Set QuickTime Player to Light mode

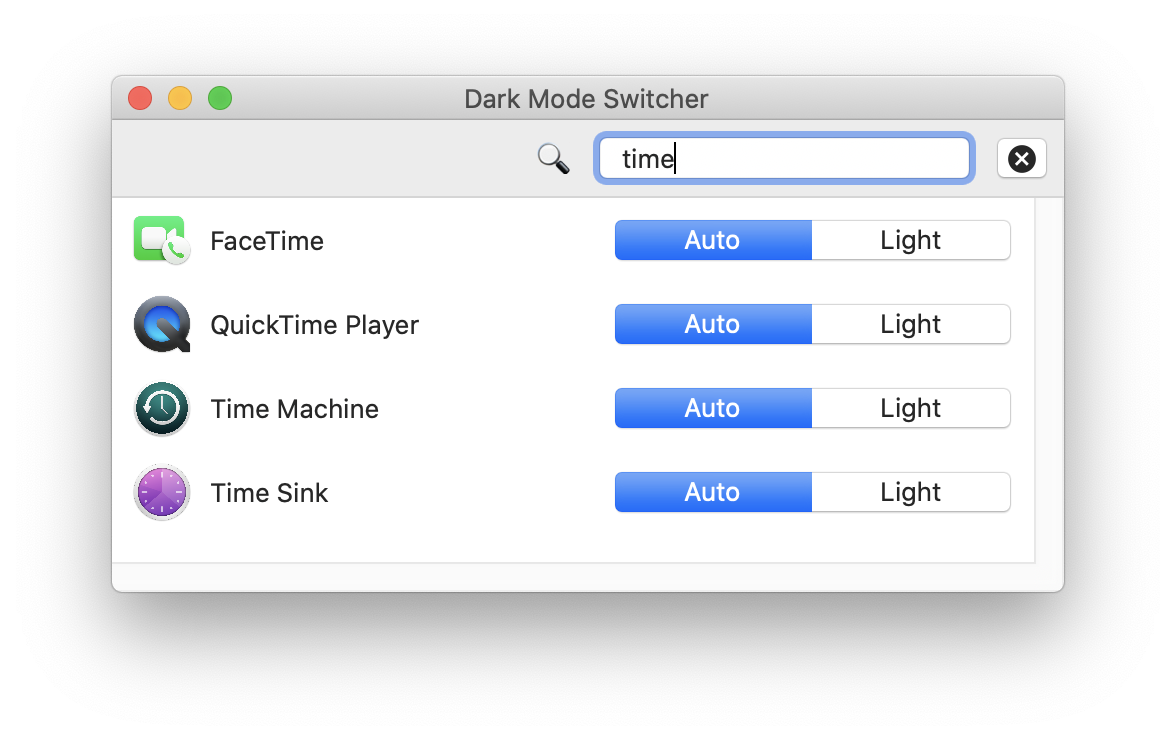click(910, 324)
